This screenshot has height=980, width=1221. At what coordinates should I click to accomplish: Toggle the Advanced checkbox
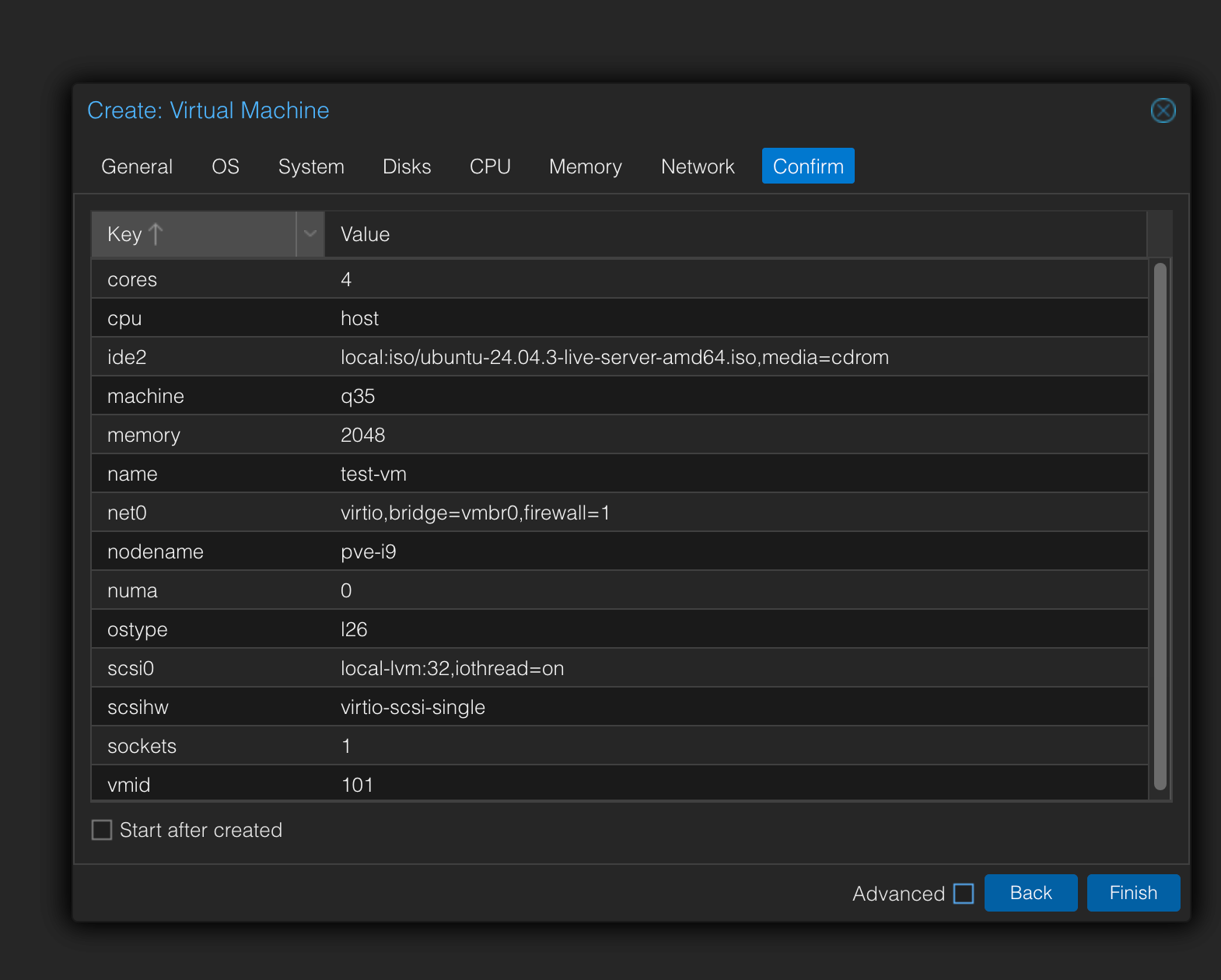point(964,894)
